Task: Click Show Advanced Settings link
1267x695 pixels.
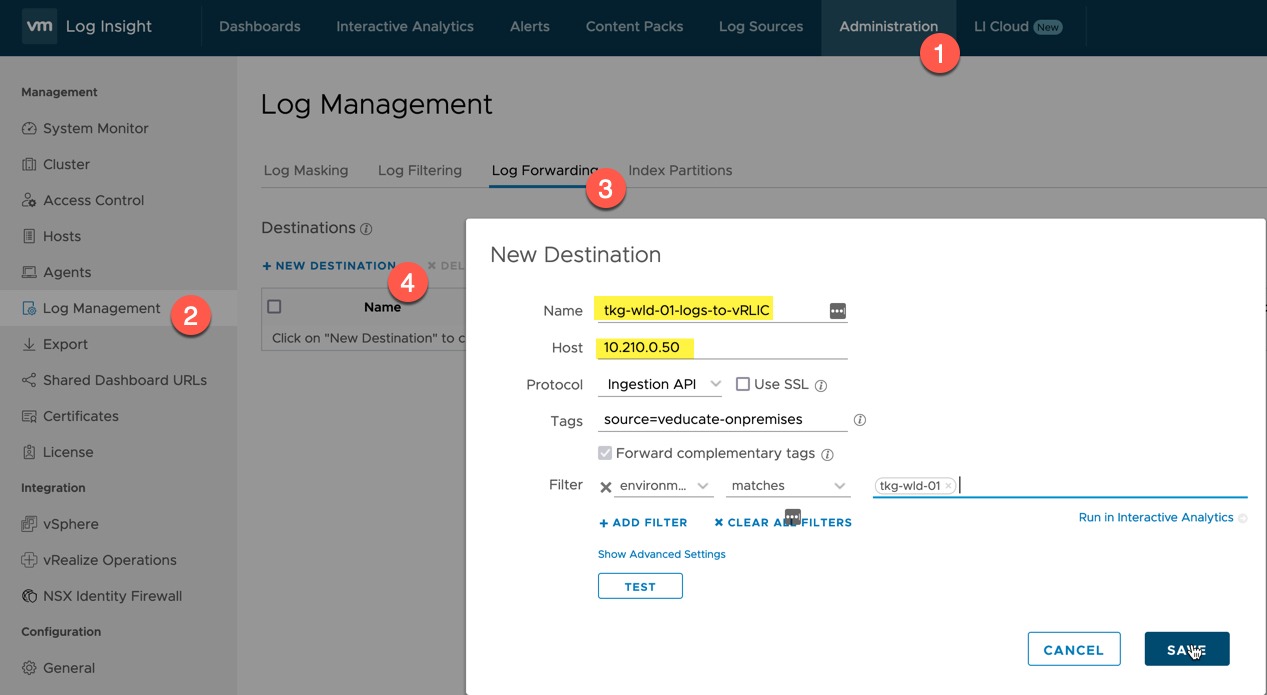Action: click(662, 554)
